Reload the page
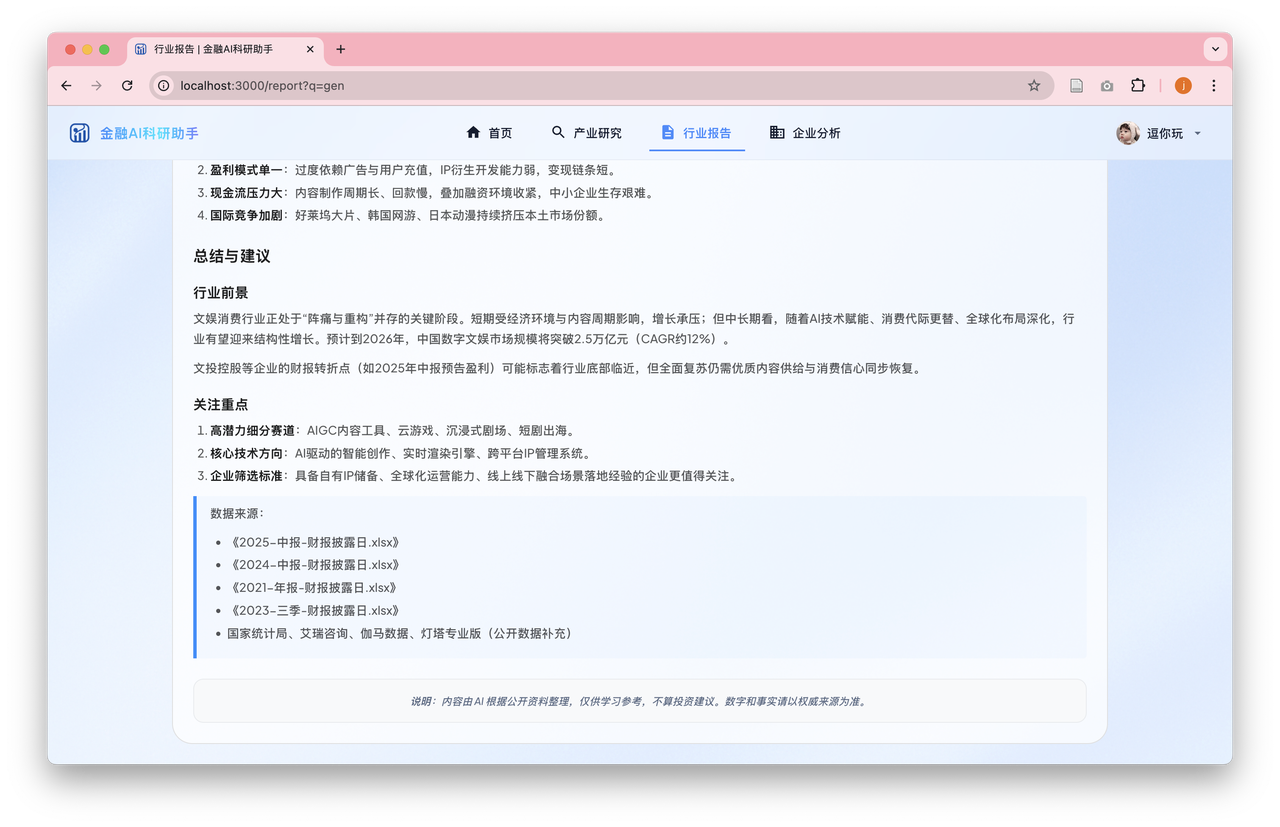This screenshot has height=827, width=1280. [127, 86]
